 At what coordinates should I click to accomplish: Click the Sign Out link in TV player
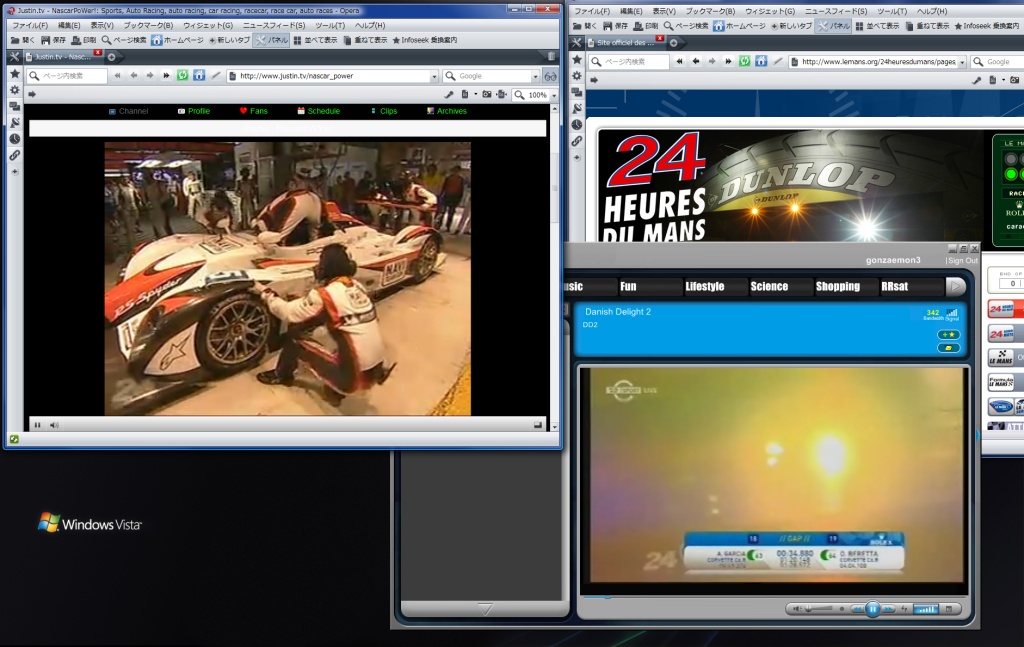(x=963, y=260)
